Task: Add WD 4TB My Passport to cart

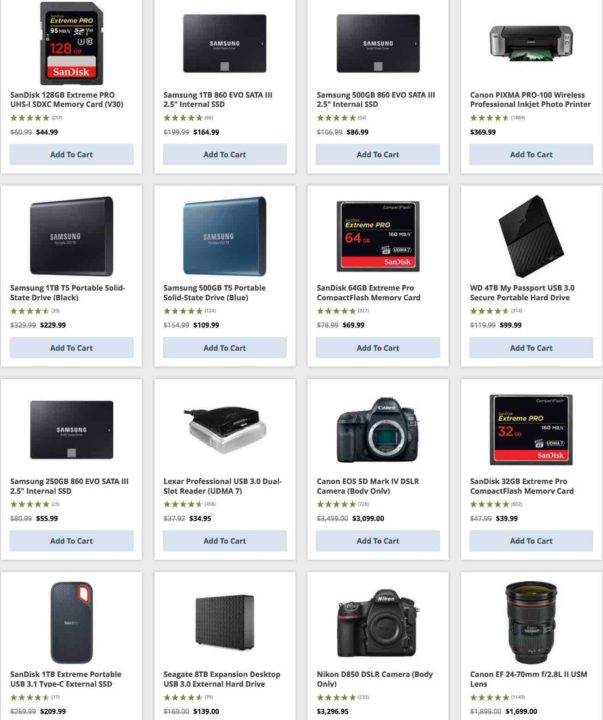Action: 531,348
